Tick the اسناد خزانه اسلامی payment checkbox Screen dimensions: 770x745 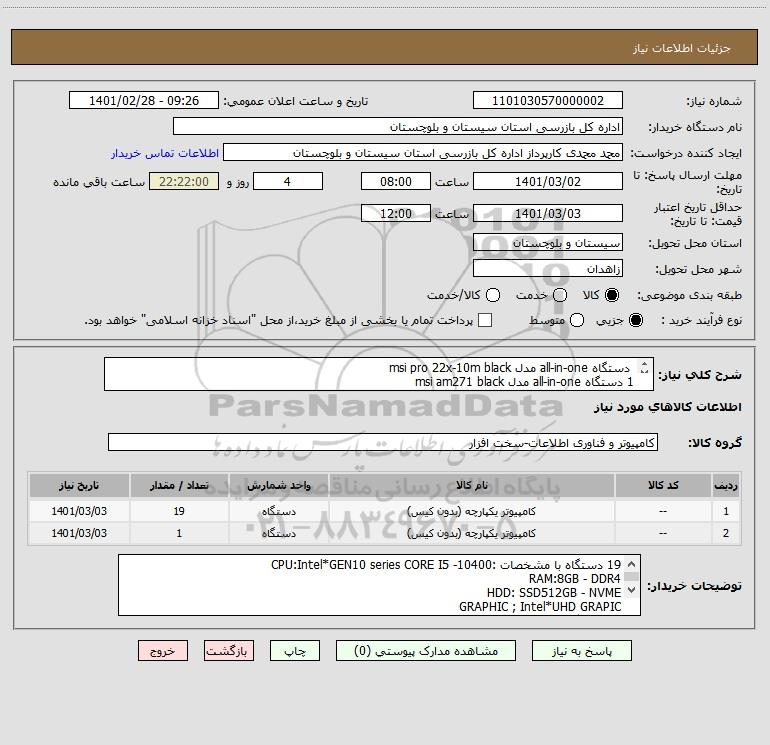point(485,320)
